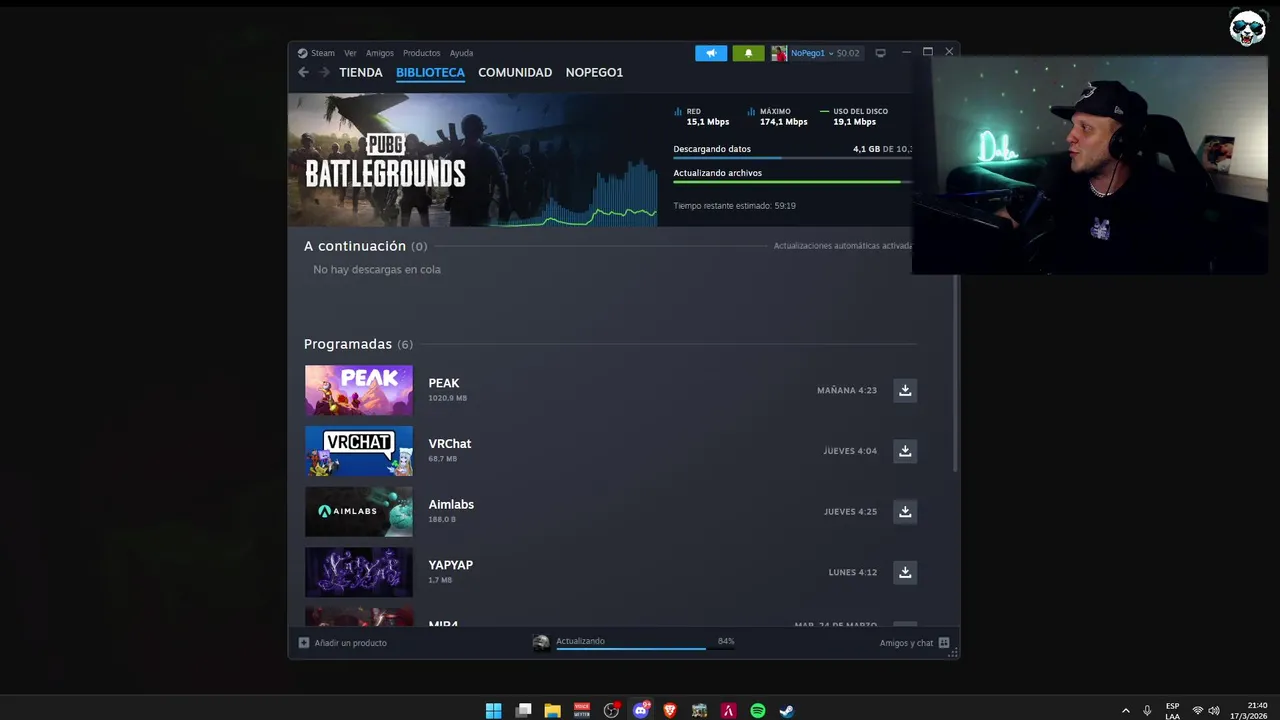The width and height of the screenshot is (1280, 720).
Task: Open the Productos menu
Action: (x=422, y=53)
